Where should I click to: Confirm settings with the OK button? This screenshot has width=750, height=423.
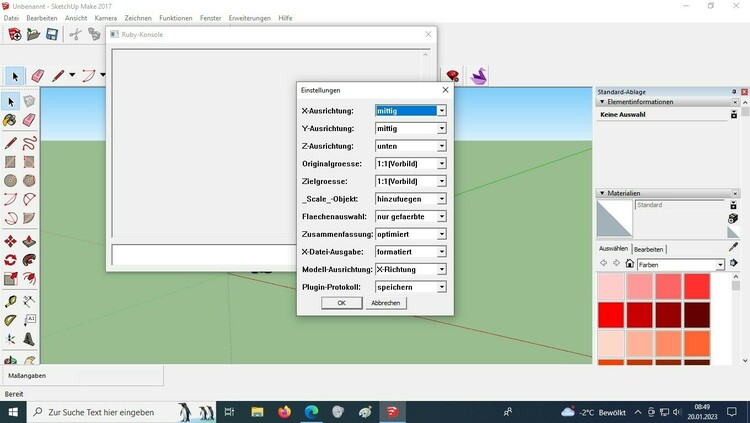342,303
